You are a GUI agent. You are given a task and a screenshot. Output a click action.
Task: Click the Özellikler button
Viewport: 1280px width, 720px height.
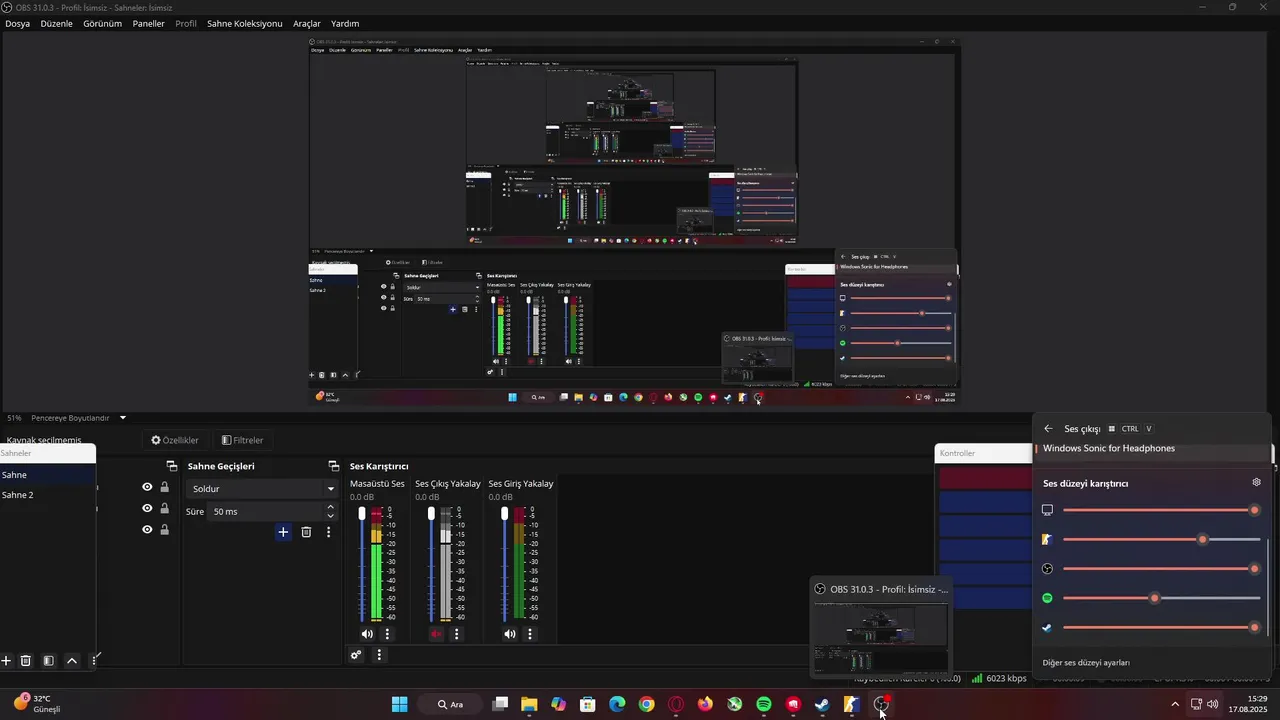pyautogui.click(x=175, y=440)
